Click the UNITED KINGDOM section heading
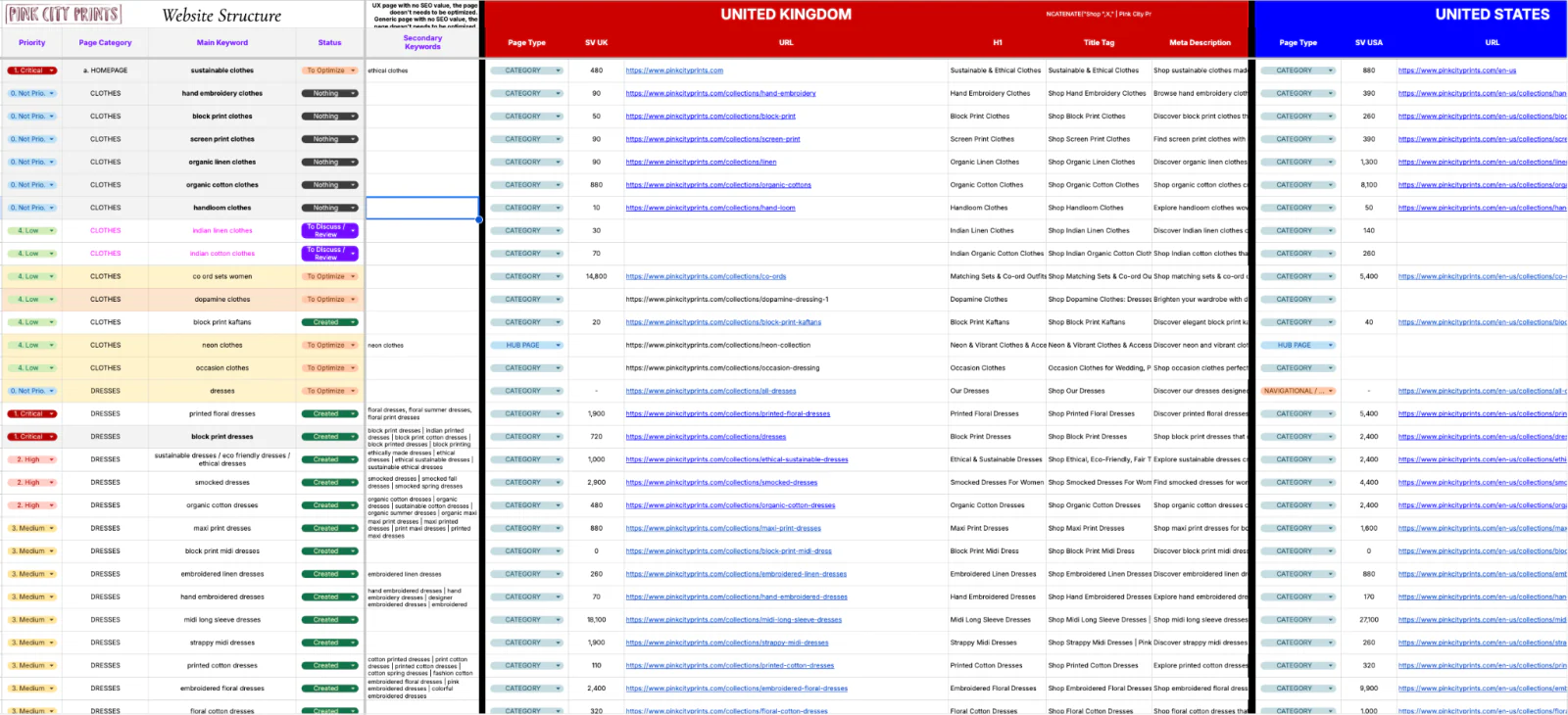The height and width of the screenshot is (715, 1568). tap(786, 15)
